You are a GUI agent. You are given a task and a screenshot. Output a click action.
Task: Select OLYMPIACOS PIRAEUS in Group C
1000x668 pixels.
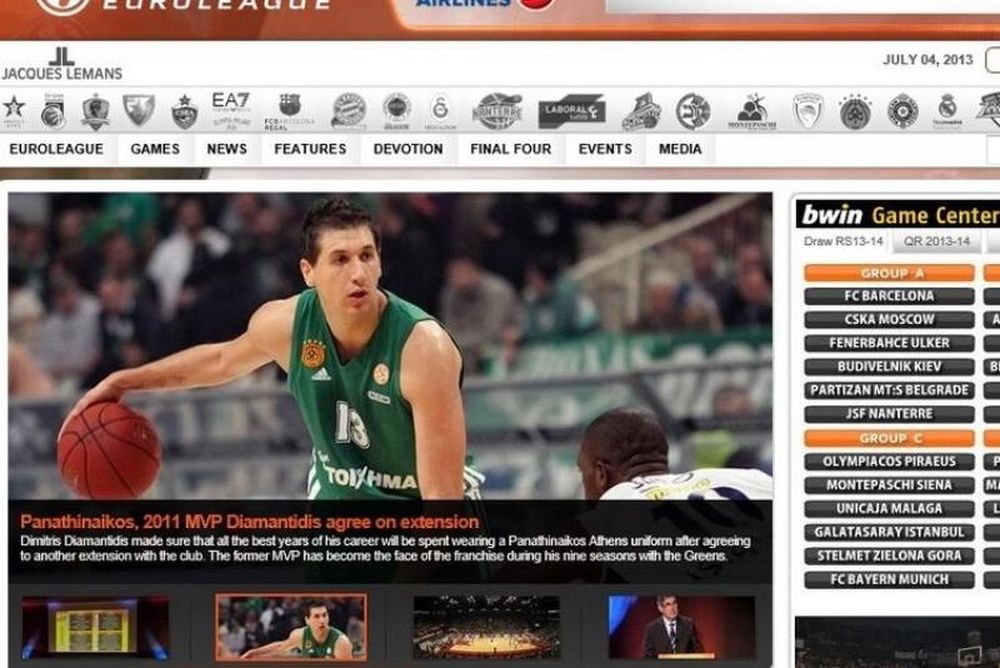(889, 462)
